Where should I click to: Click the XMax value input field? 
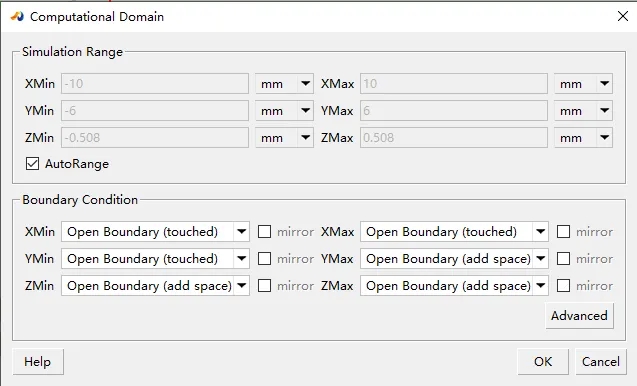[x=454, y=84]
